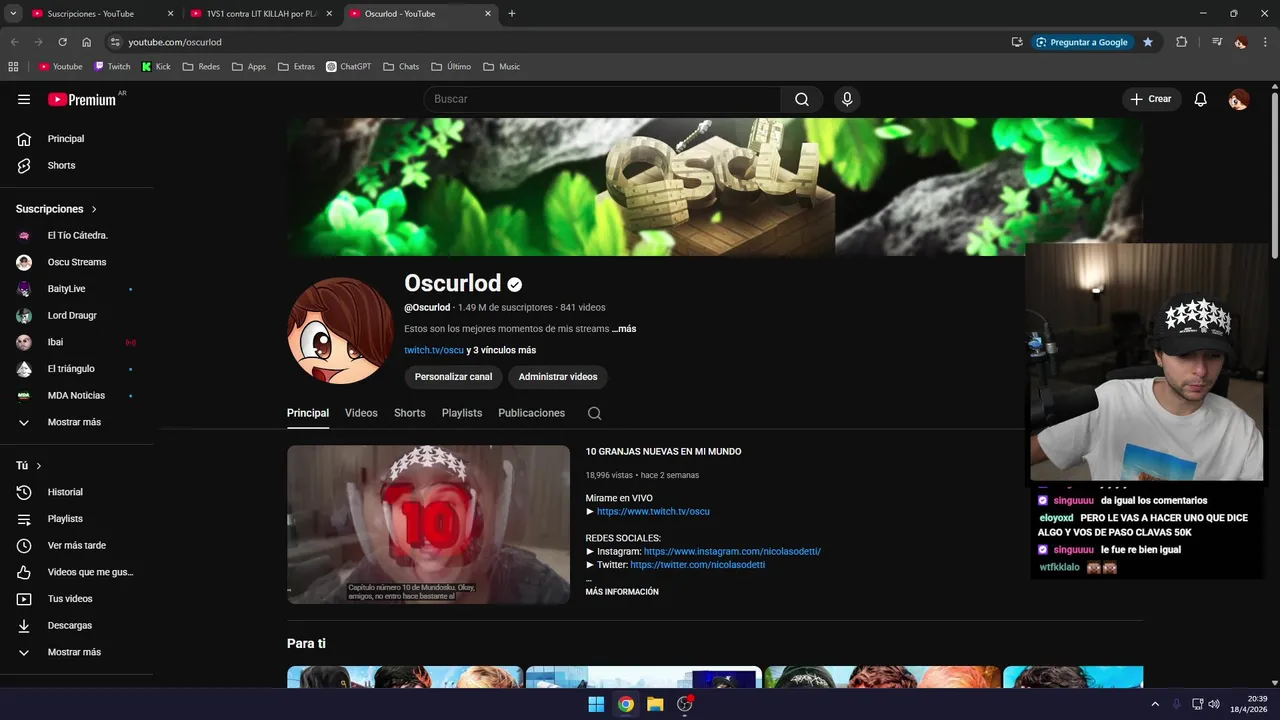Expand video description MÁS INFORMACIÓN
Image resolution: width=1280 pixels, height=720 pixels.
point(622,592)
